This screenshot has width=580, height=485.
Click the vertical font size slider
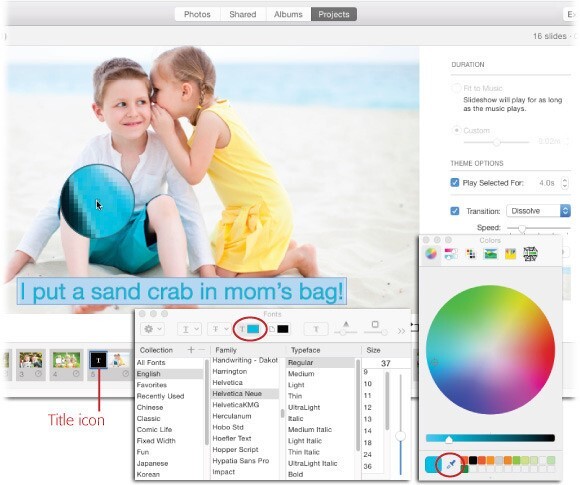pos(401,424)
